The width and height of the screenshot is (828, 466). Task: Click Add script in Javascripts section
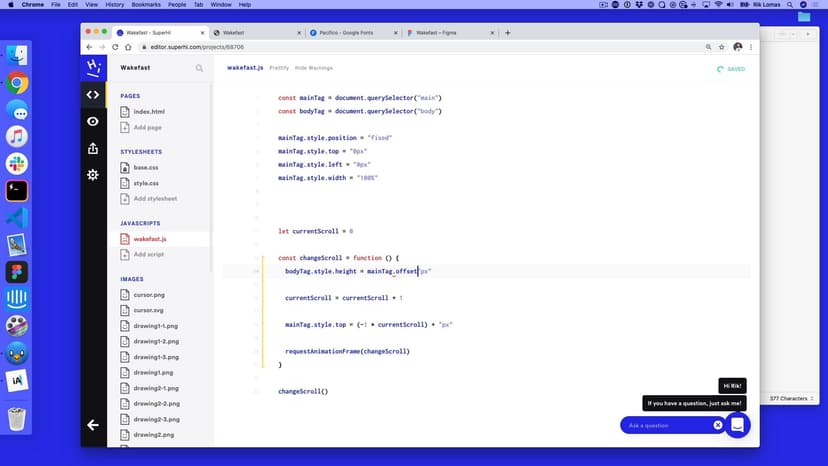pyautogui.click(x=148, y=254)
